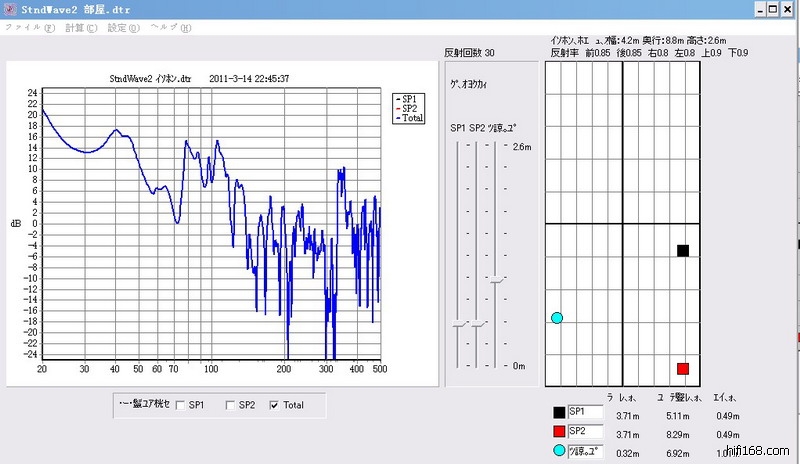Click the black SP1 speaker marker in room grid
The width and height of the screenshot is (800, 464).
683,250
